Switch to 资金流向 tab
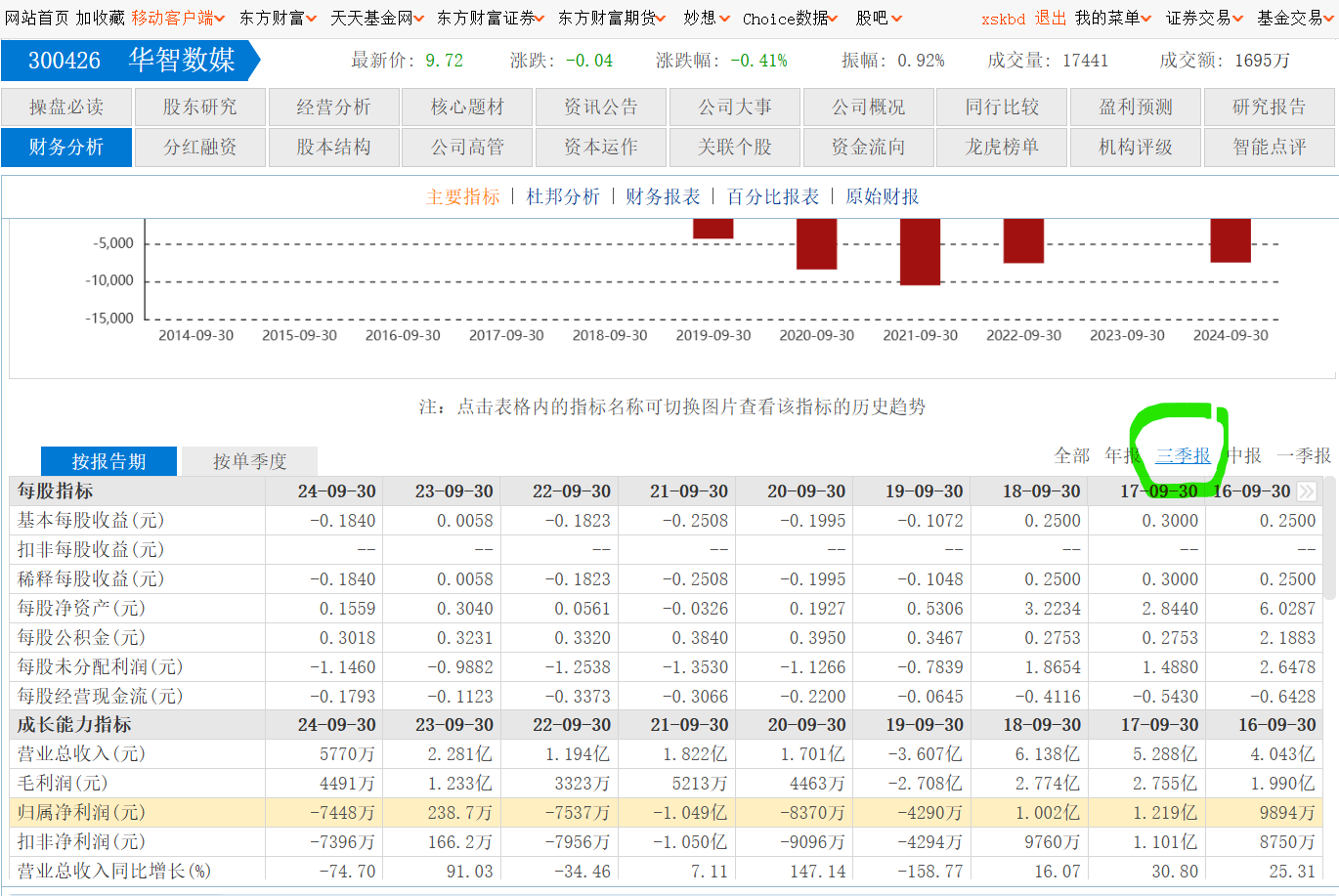The height and width of the screenshot is (896, 1339). pos(869,147)
